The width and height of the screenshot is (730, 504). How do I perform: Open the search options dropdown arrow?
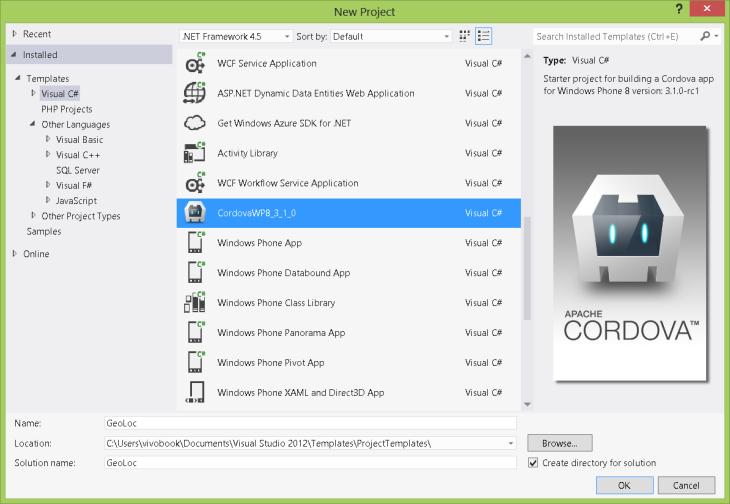coord(716,36)
